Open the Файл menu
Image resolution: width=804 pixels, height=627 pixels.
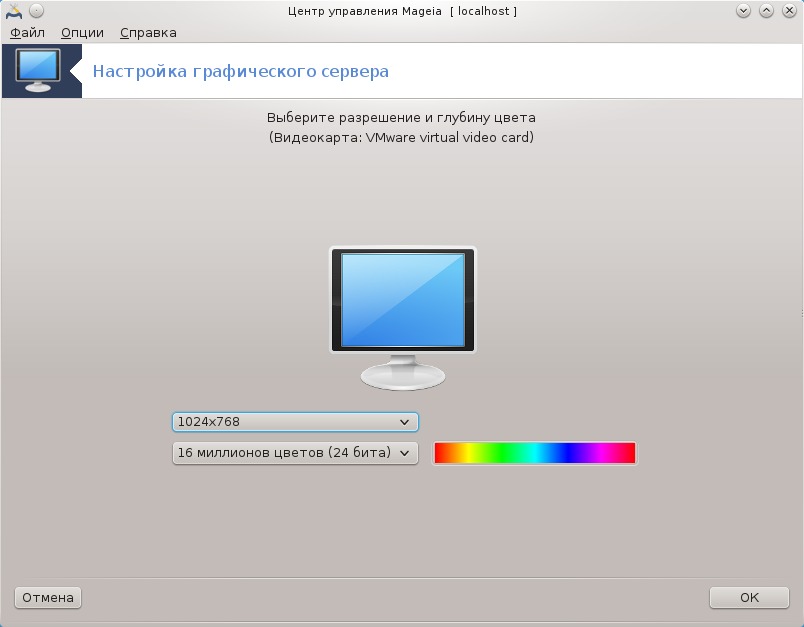(27, 33)
